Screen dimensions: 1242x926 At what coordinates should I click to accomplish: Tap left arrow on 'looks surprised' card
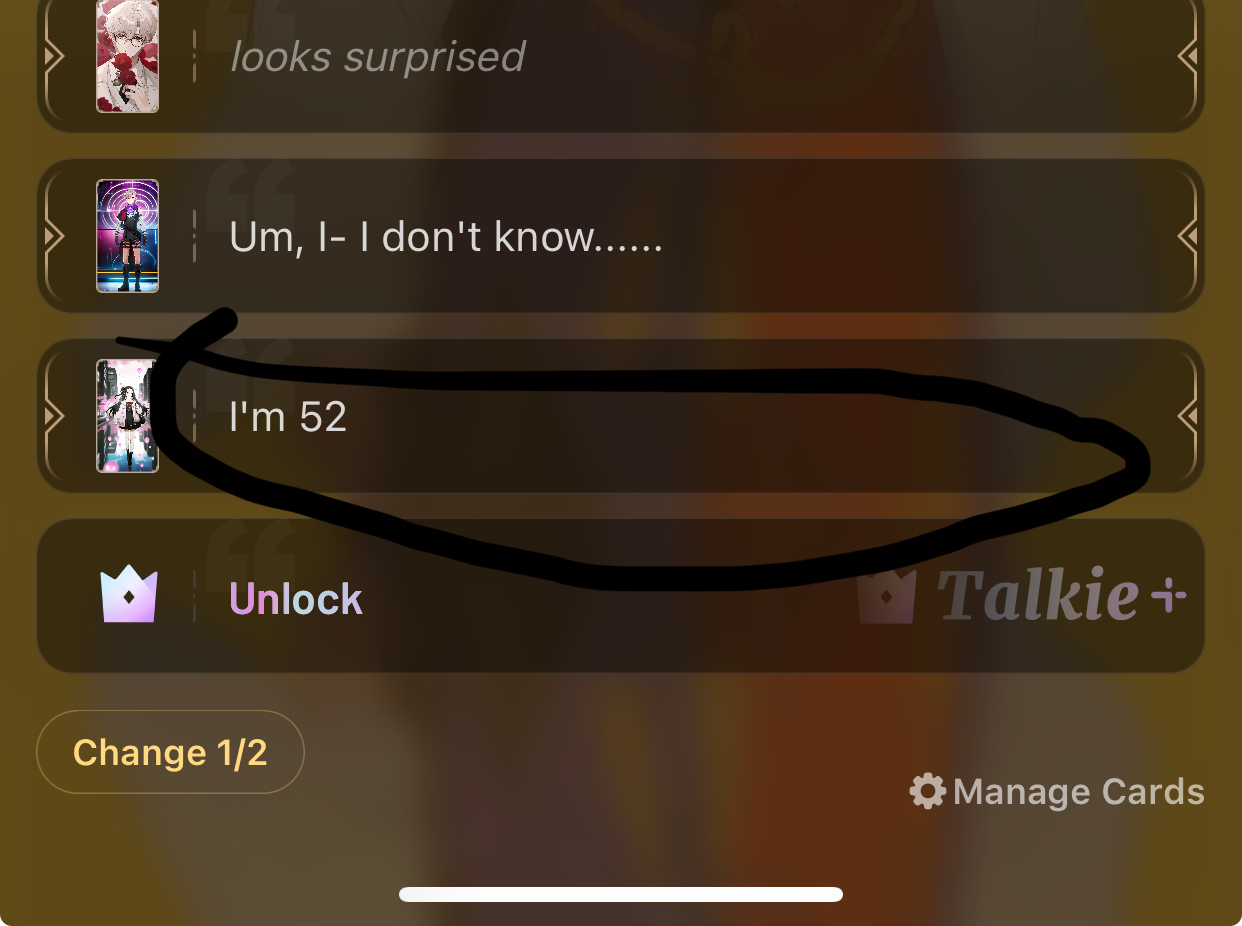(54, 56)
